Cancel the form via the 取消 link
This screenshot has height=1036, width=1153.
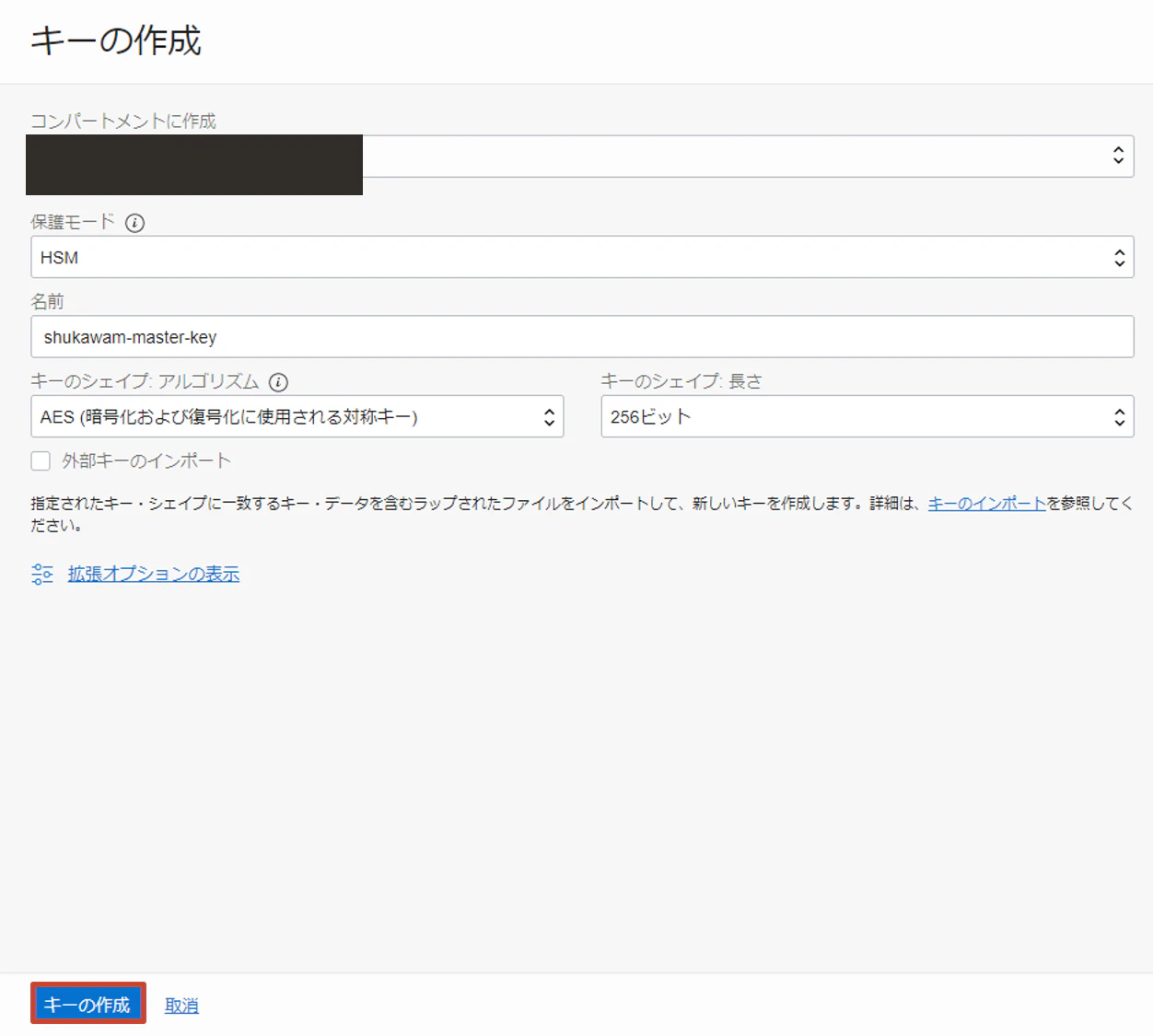[181, 1005]
